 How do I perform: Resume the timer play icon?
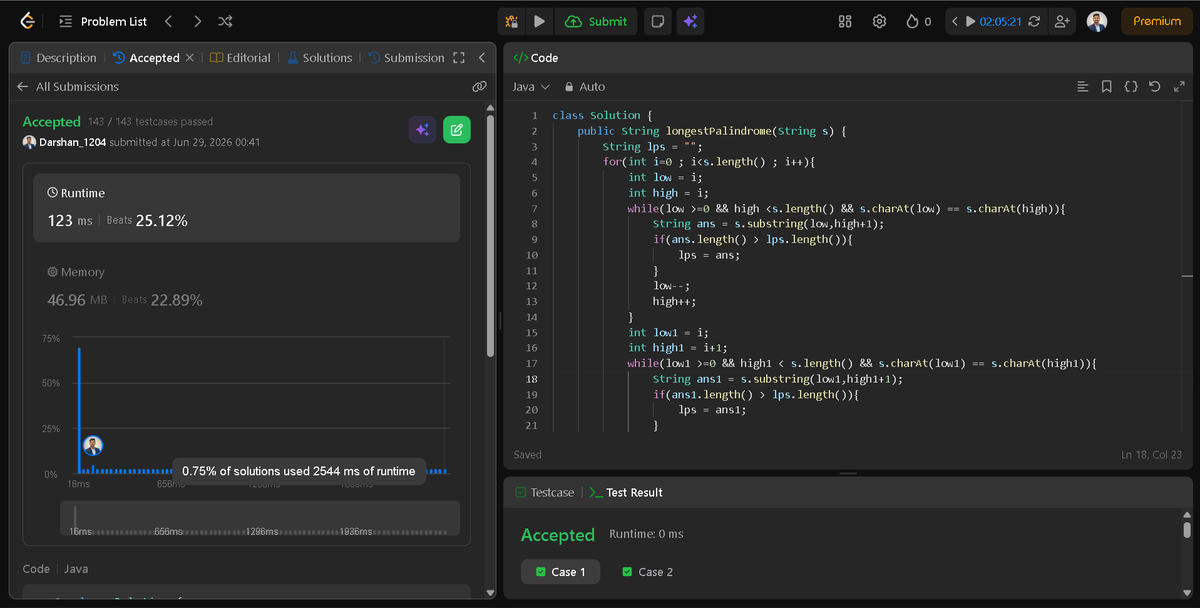(970, 21)
